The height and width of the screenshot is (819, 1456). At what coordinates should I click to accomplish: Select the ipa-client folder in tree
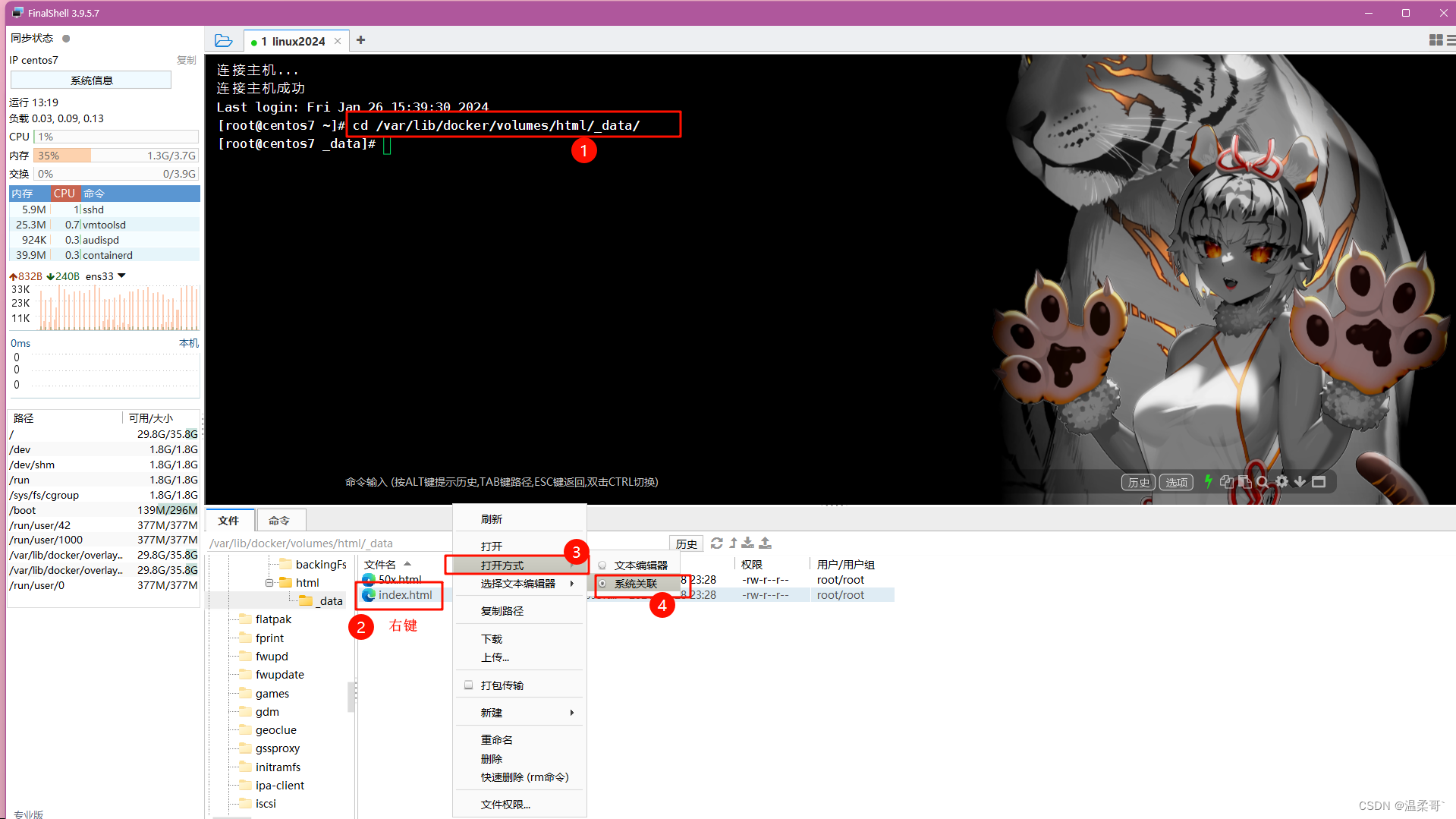pos(279,786)
